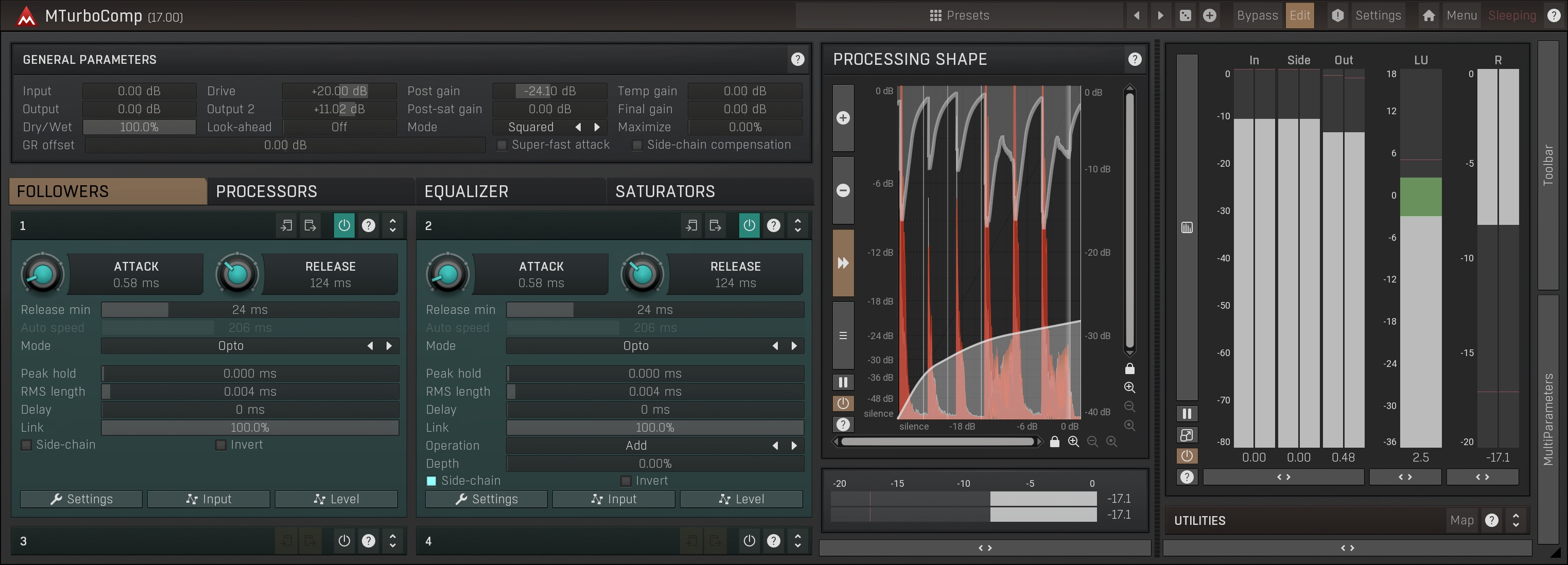Pause the Processing Shape graph
1568x565 pixels.
tap(843, 382)
